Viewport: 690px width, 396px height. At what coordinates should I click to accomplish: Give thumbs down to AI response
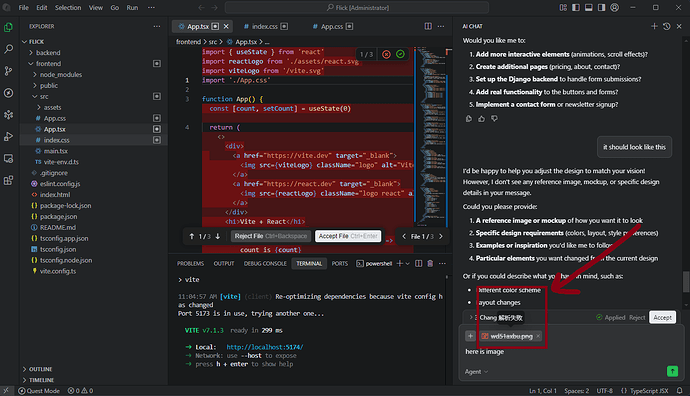click(494, 119)
